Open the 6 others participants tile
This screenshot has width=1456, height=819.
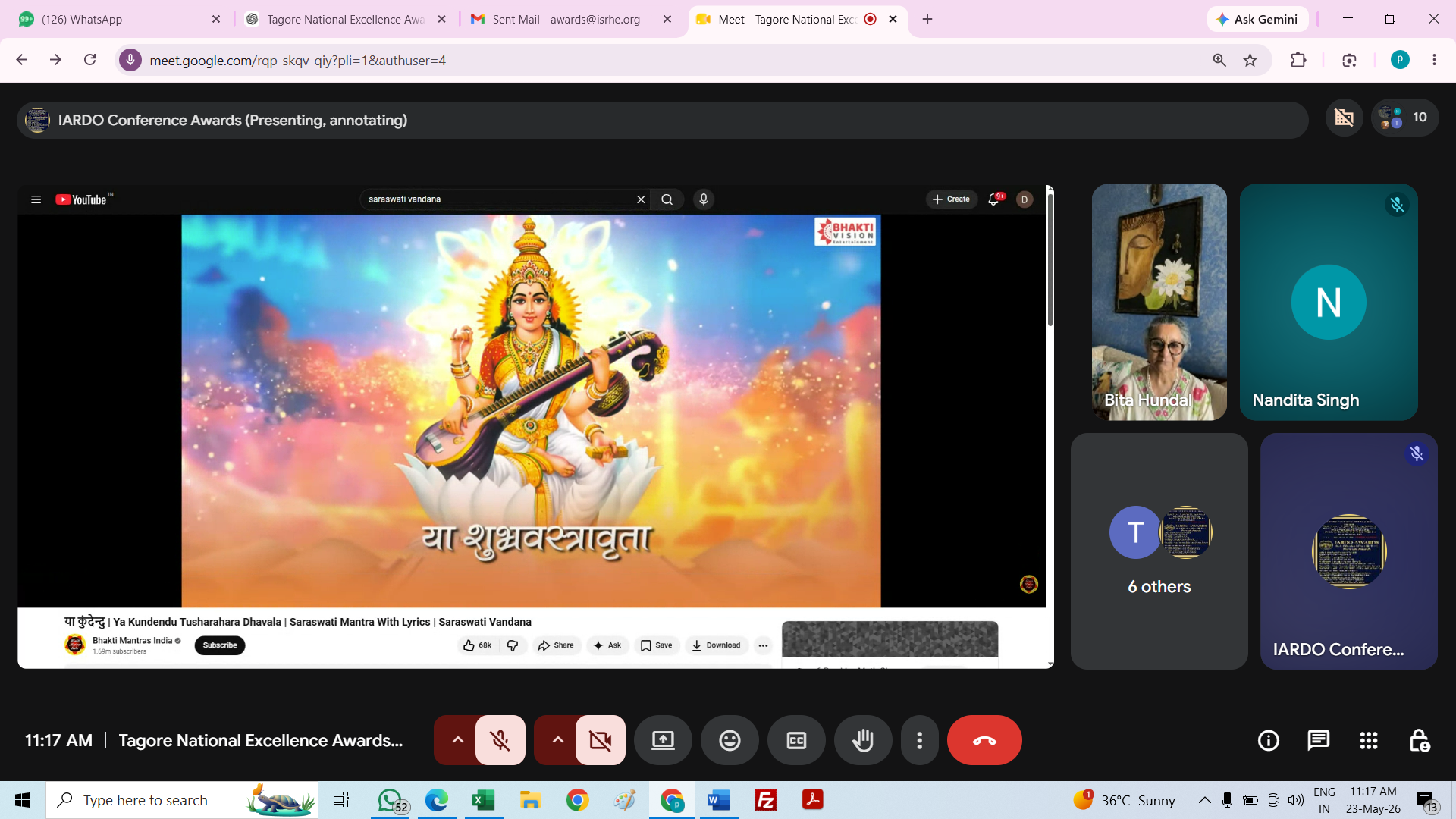tap(1159, 551)
